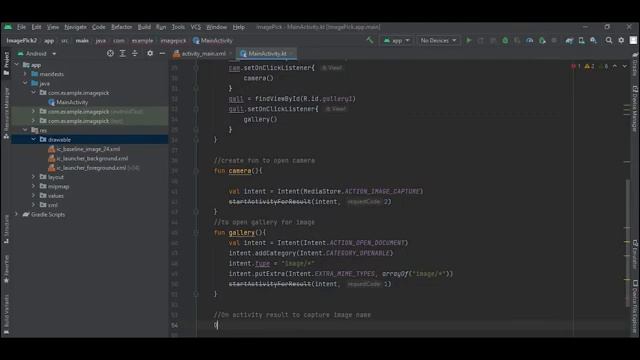640x360 pixels.
Task: Click Collapse All in Project panel
Action: 135,53
